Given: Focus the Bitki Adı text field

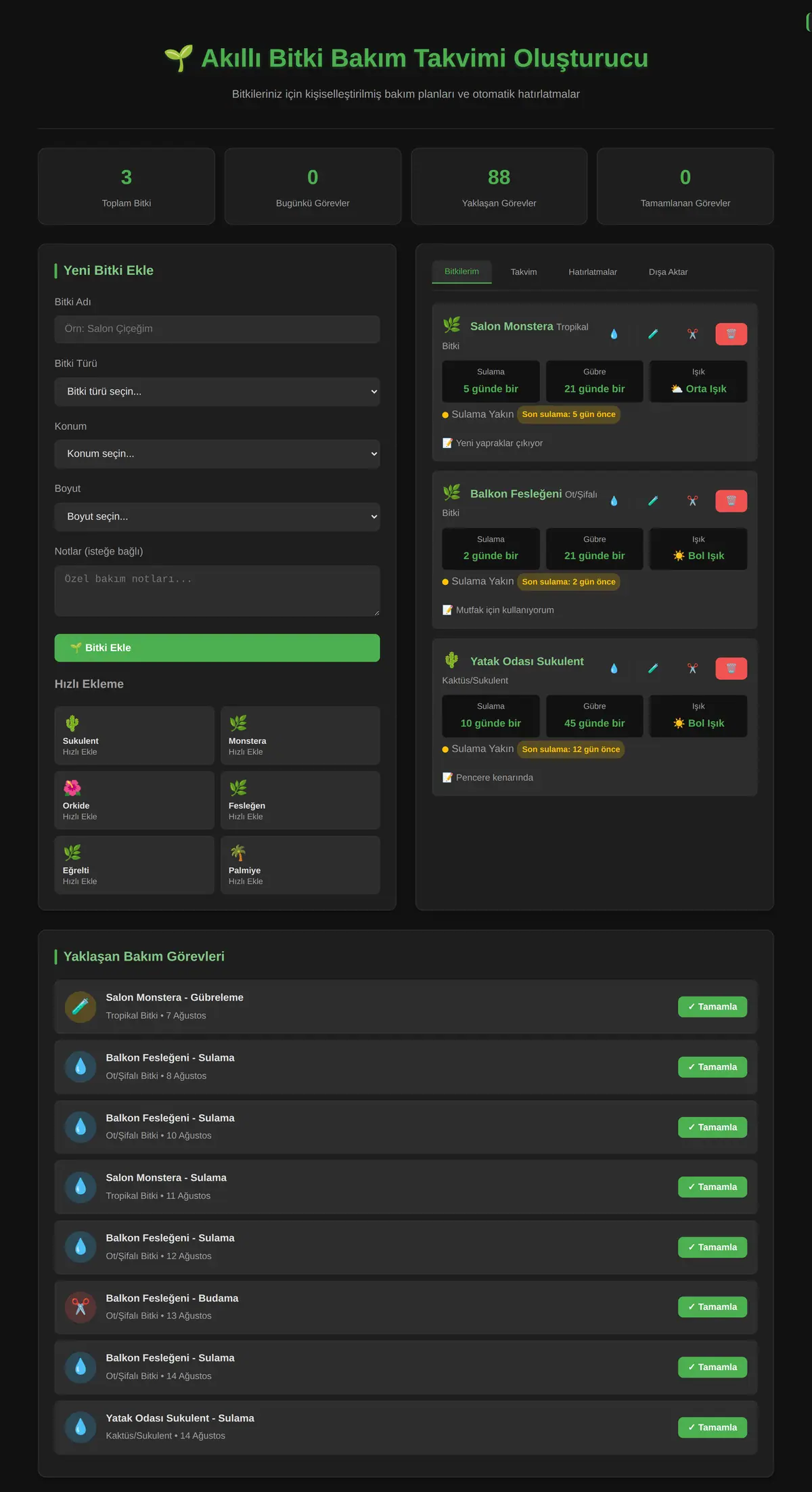Looking at the screenshot, I should click(x=217, y=329).
